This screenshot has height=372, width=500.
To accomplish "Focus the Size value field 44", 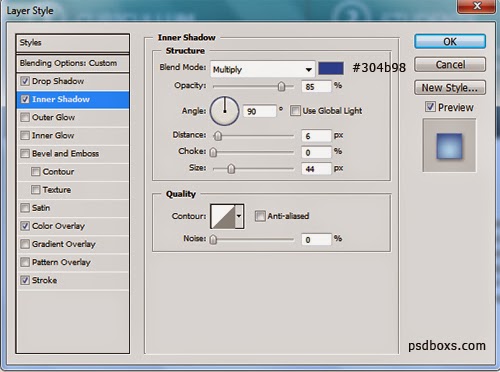I will [316, 169].
